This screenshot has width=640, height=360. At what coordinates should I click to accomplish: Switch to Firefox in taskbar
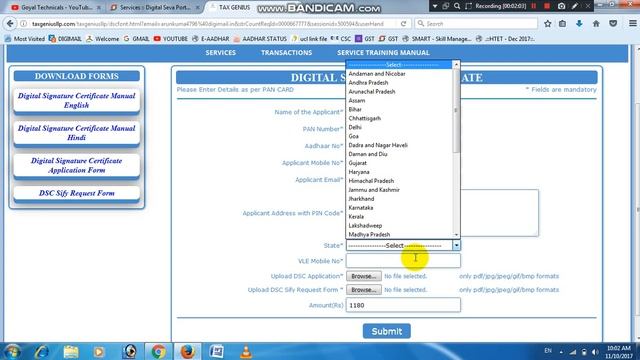(187, 351)
